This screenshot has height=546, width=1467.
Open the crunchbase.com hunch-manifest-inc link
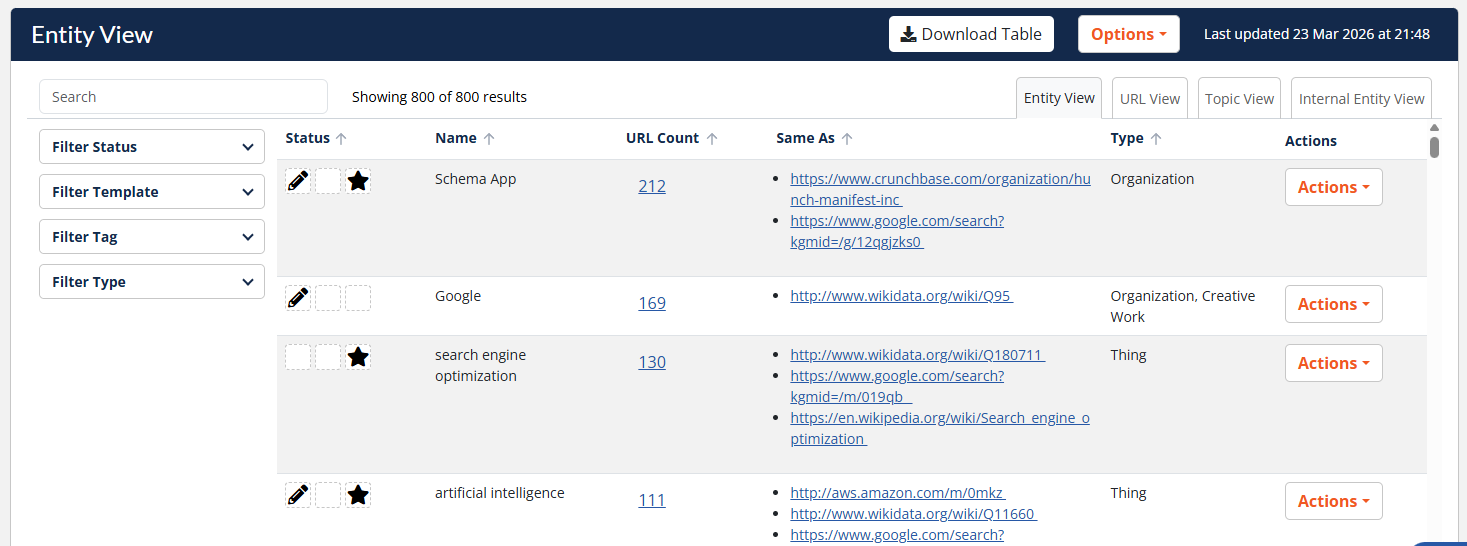[940, 189]
